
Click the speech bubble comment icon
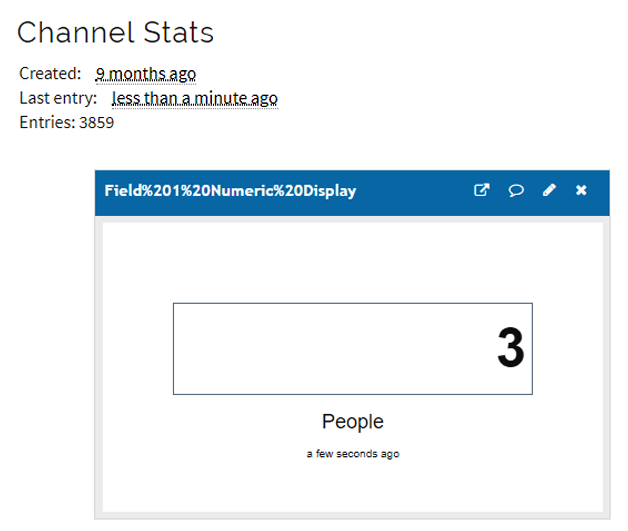(x=515, y=190)
